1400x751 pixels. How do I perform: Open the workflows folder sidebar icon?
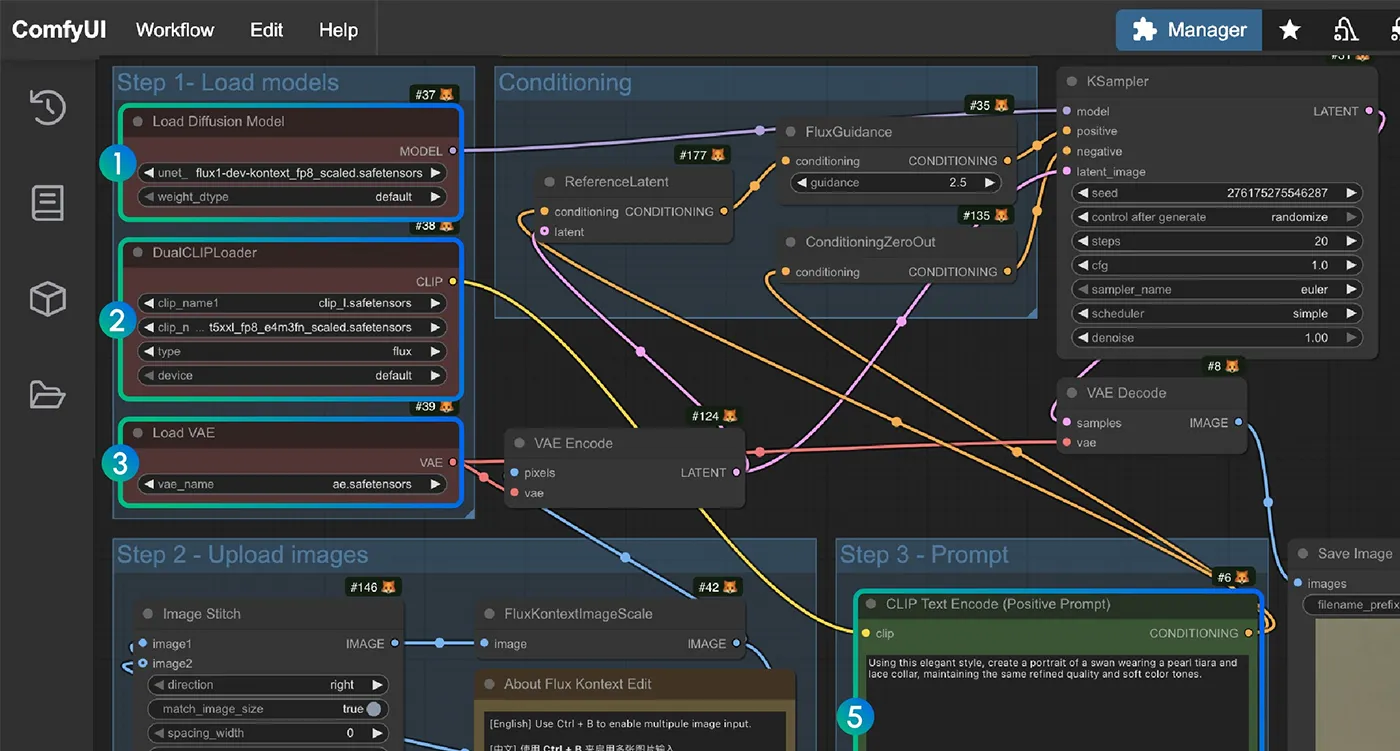[x=48, y=395]
